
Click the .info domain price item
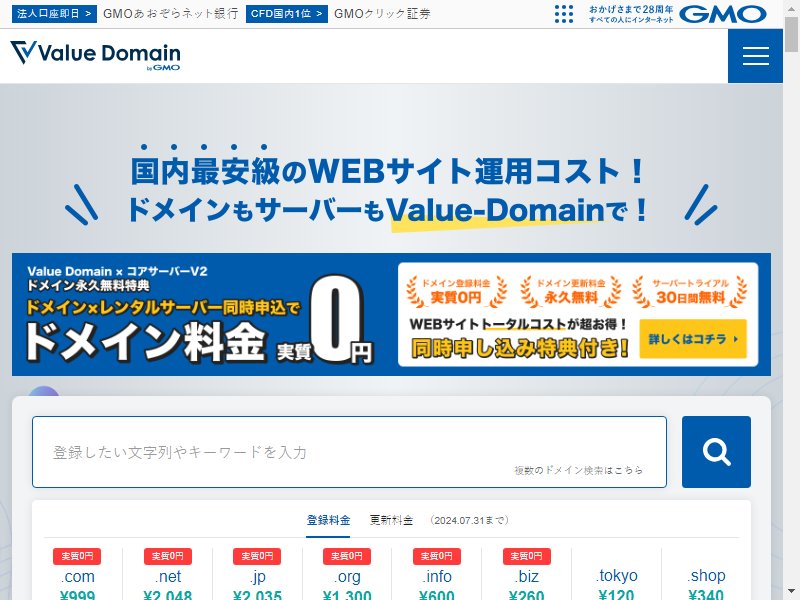[437, 574]
